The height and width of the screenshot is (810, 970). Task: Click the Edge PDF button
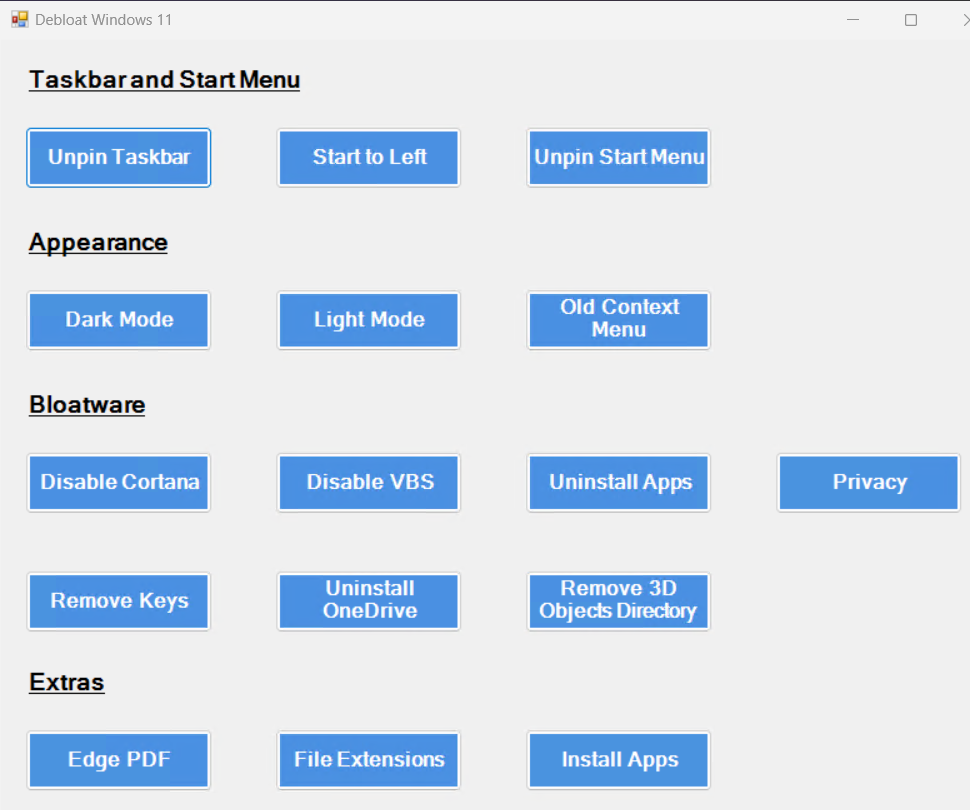coord(119,760)
